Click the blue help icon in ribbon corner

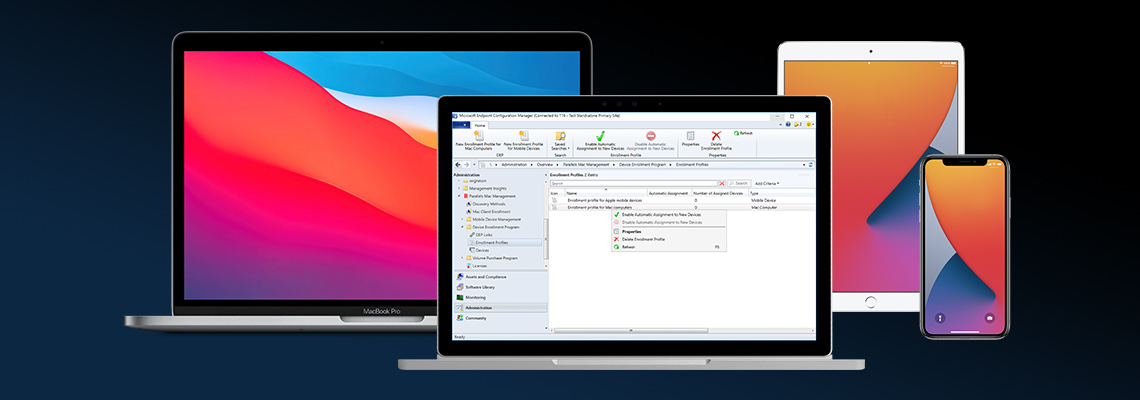788,124
